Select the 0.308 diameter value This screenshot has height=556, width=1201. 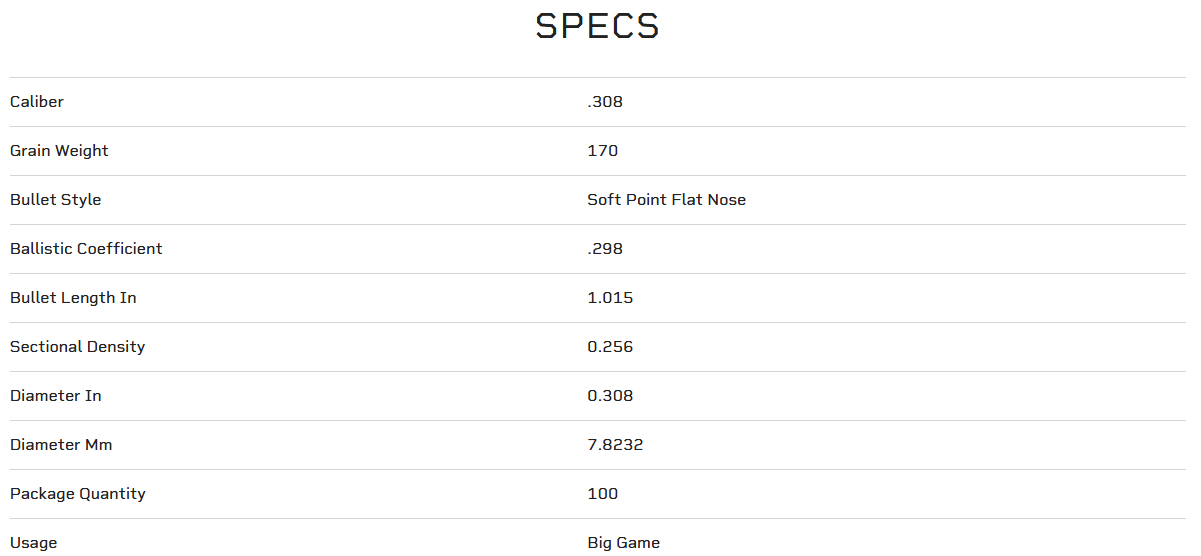[610, 396]
